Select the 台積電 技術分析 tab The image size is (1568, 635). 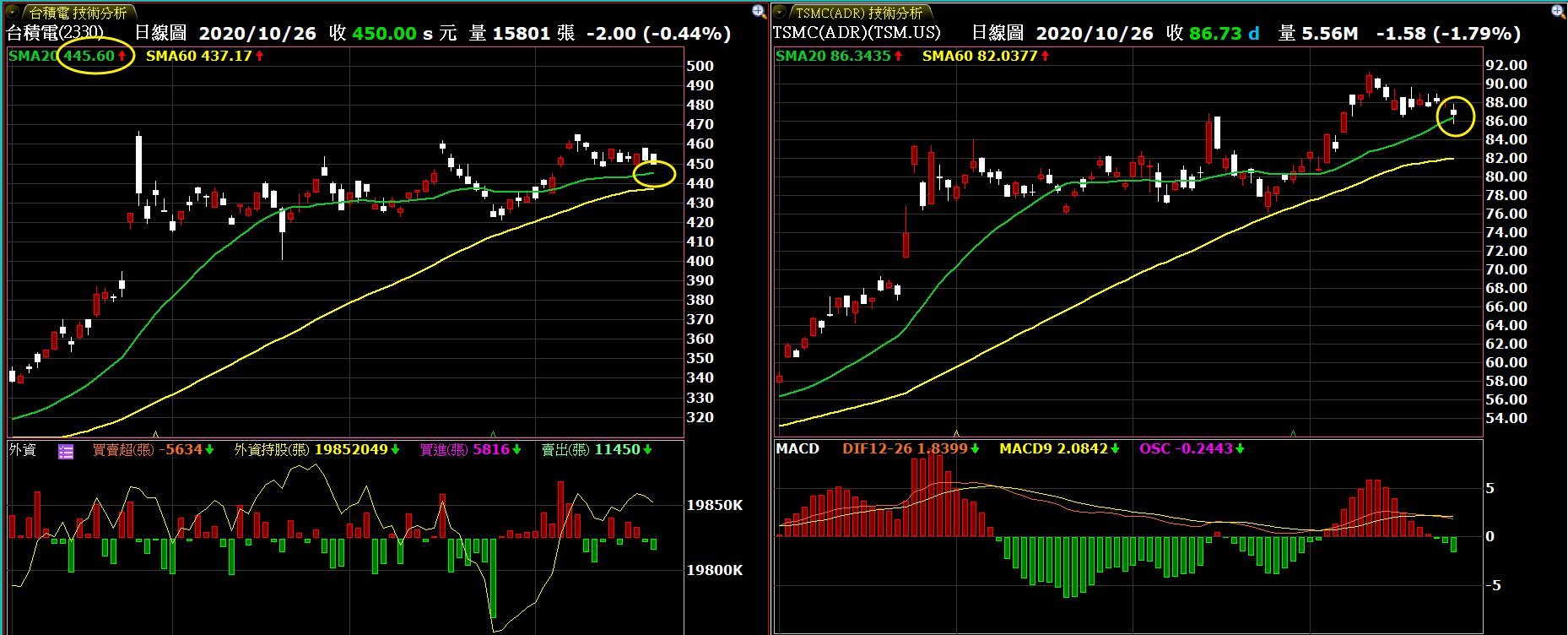(78, 13)
